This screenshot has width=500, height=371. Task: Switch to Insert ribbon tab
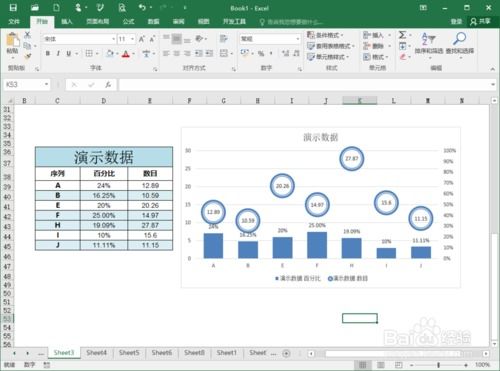67,22
